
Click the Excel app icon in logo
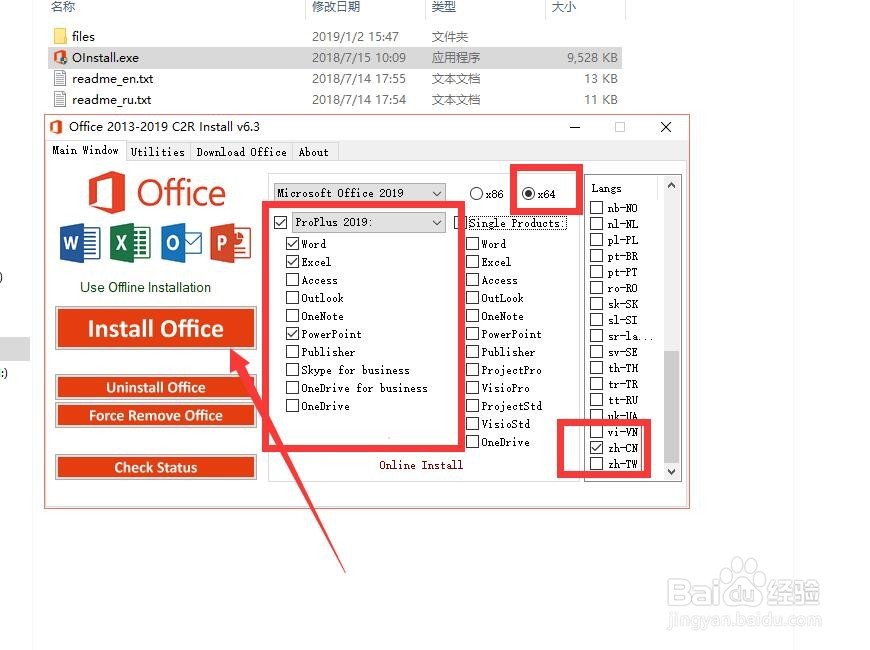point(130,243)
